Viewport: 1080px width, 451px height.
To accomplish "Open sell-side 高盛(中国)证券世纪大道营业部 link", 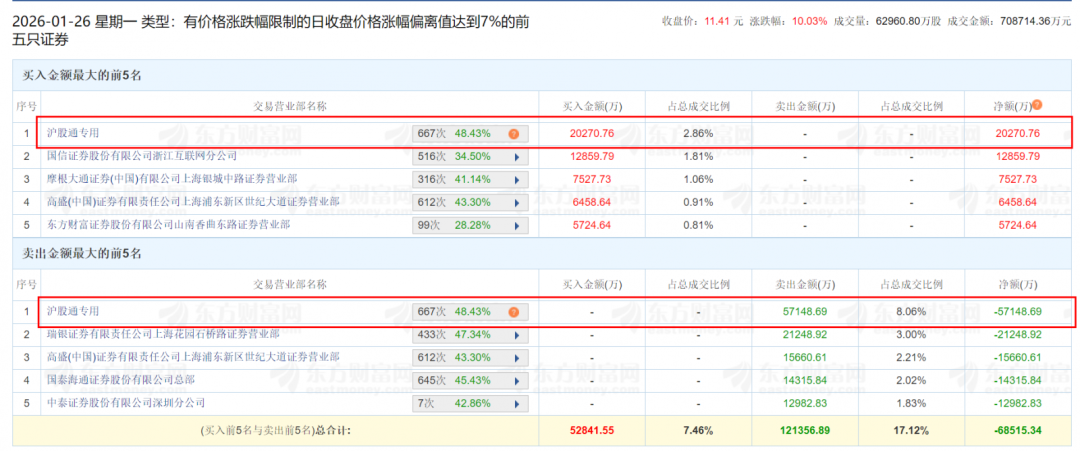I will tap(192, 357).
